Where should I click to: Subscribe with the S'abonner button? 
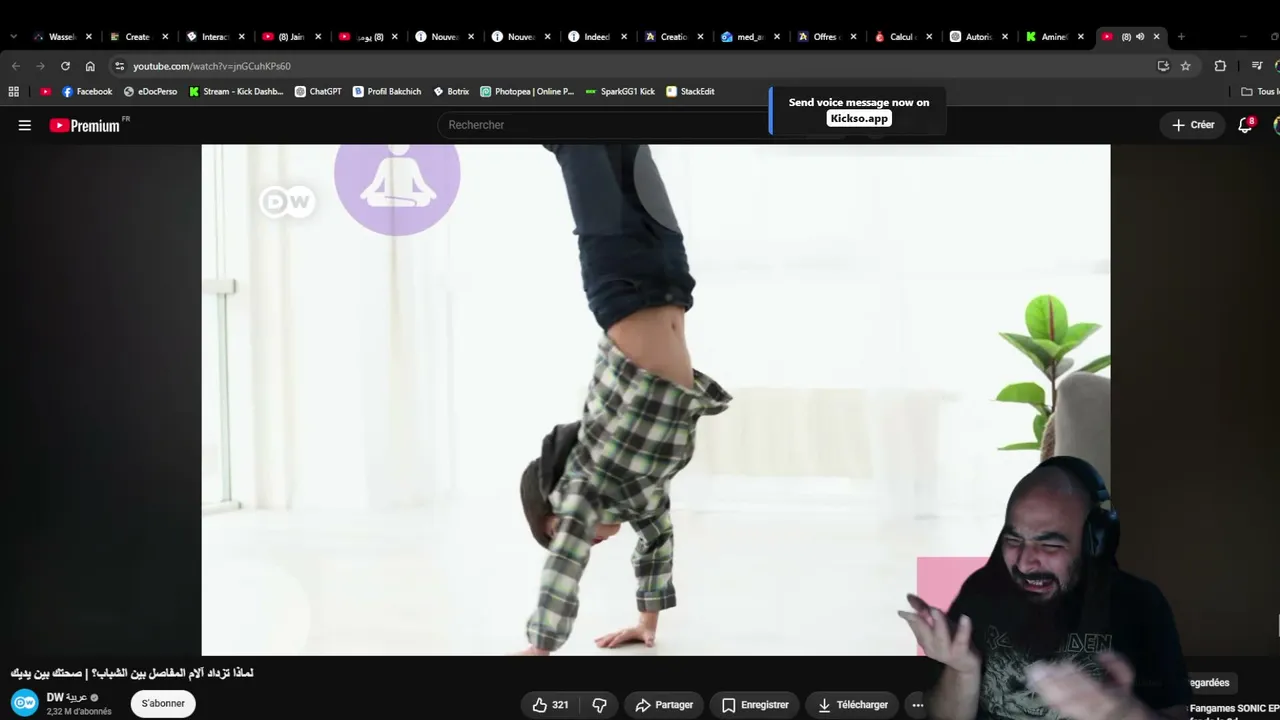coord(163,704)
